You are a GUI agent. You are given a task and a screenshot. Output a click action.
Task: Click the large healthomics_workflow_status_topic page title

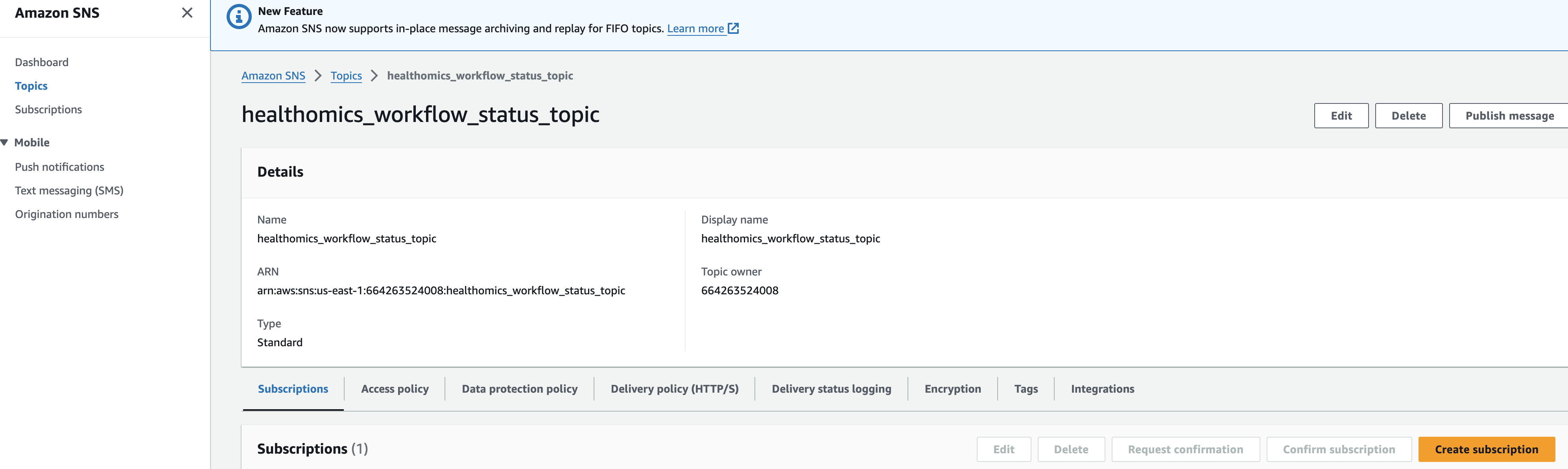(x=421, y=114)
